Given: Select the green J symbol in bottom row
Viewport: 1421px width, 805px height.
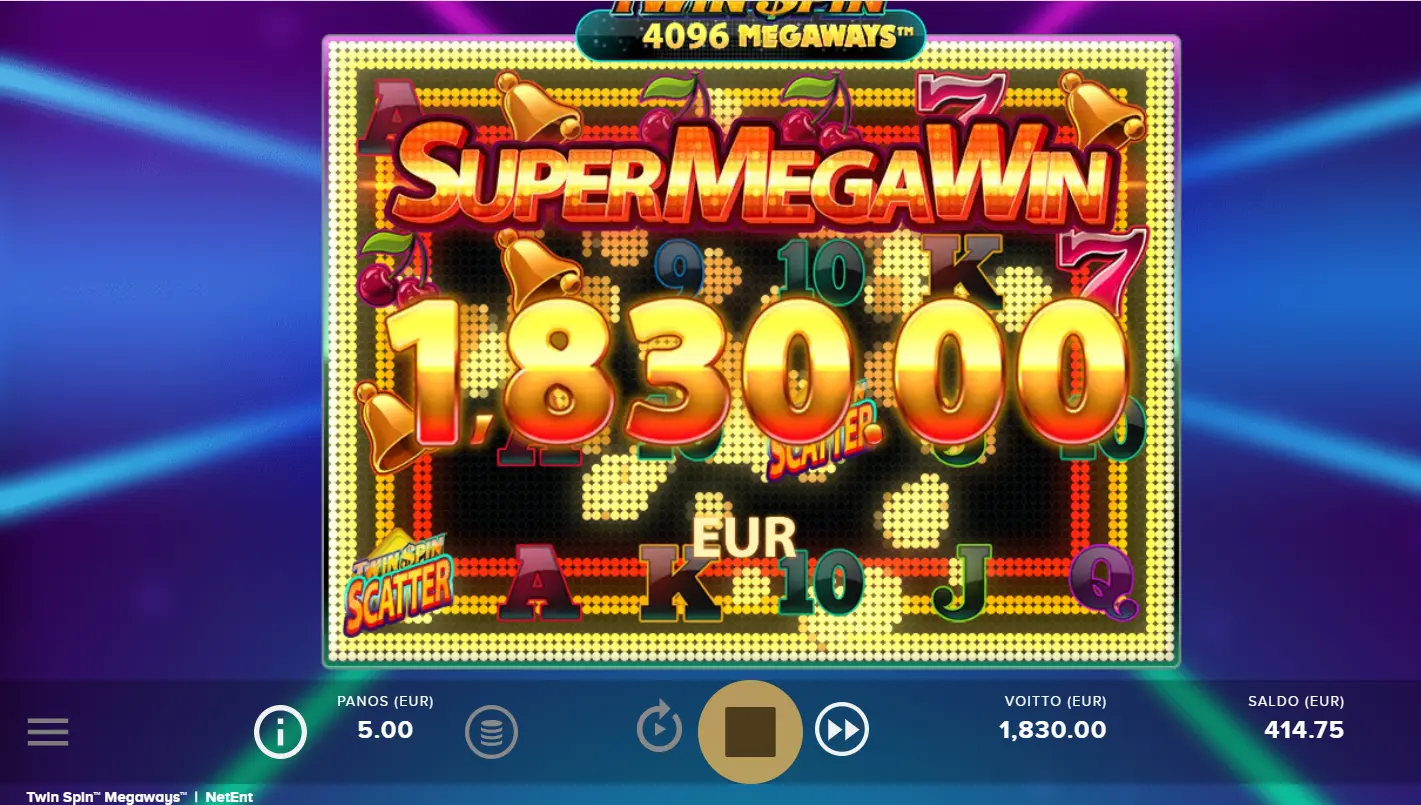Looking at the screenshot, I should click(x=962, y=582).
